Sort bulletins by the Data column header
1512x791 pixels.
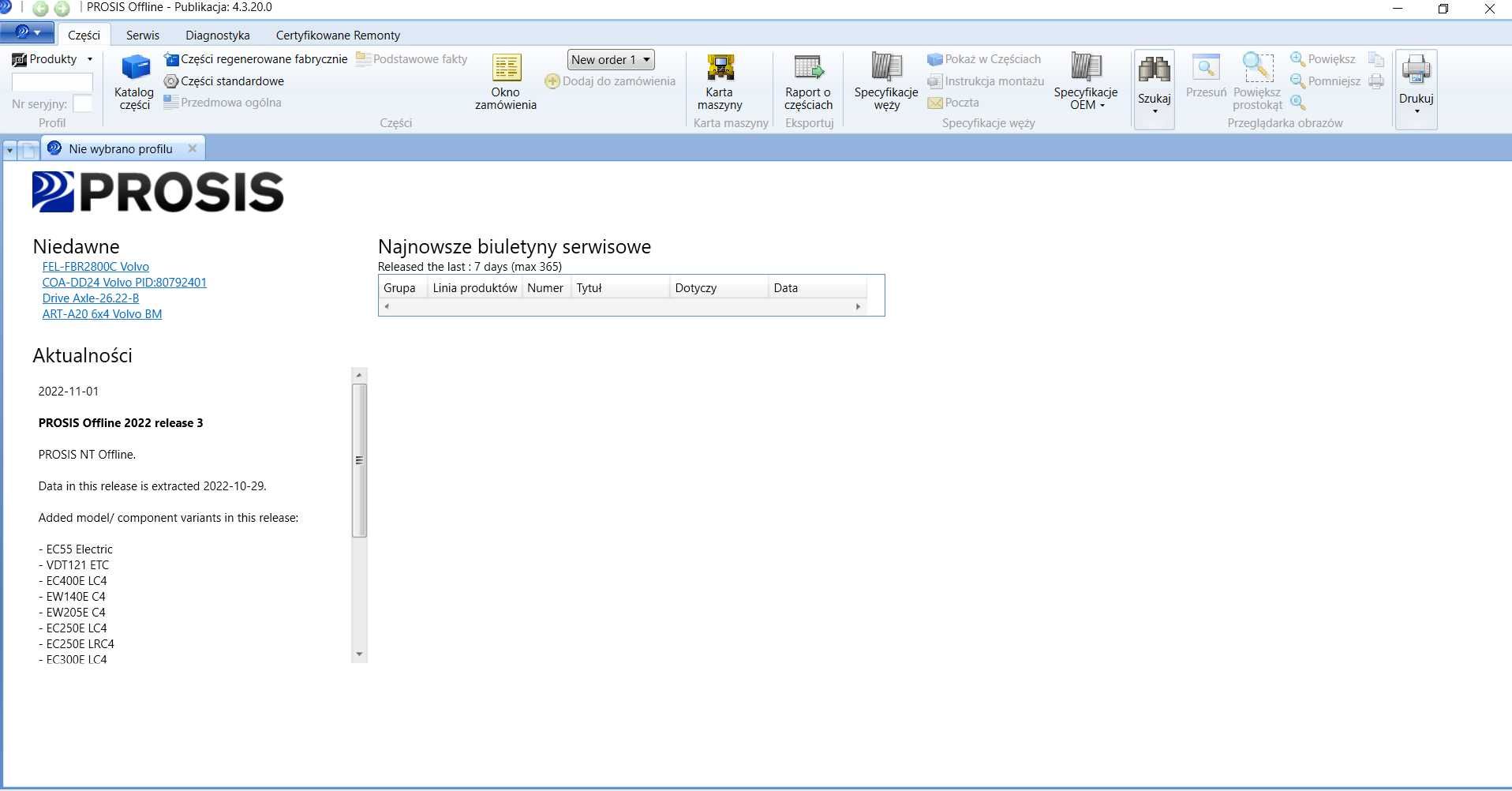coord(818,288)
